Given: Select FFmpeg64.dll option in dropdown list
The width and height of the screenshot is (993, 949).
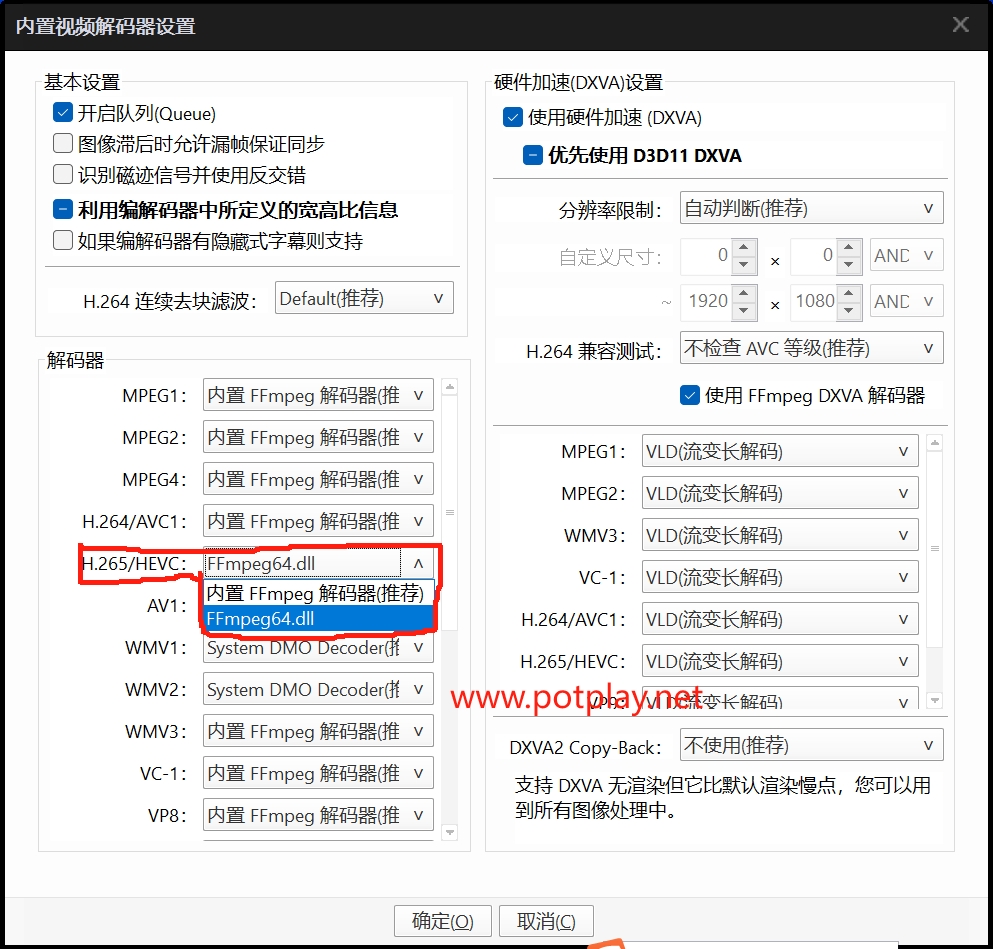Looking at the screenshot, I should click(319, 619).
